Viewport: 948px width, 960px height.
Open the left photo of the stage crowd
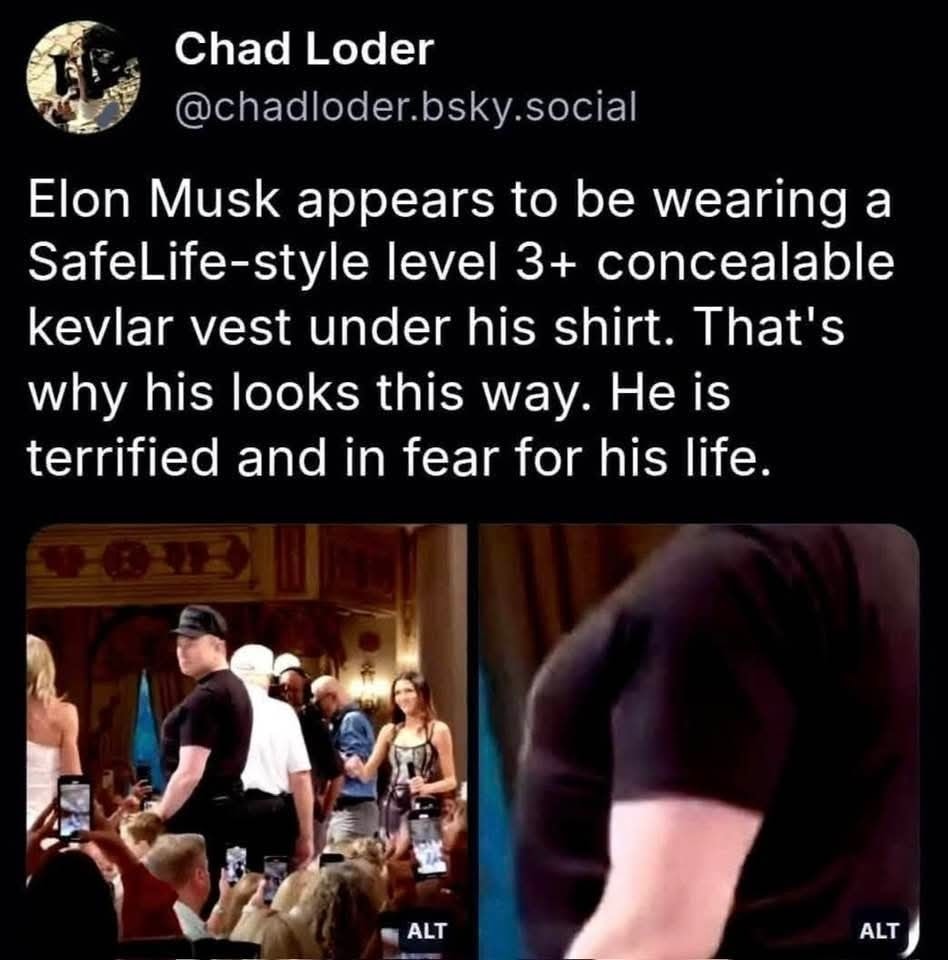click(x=247, y=740)
